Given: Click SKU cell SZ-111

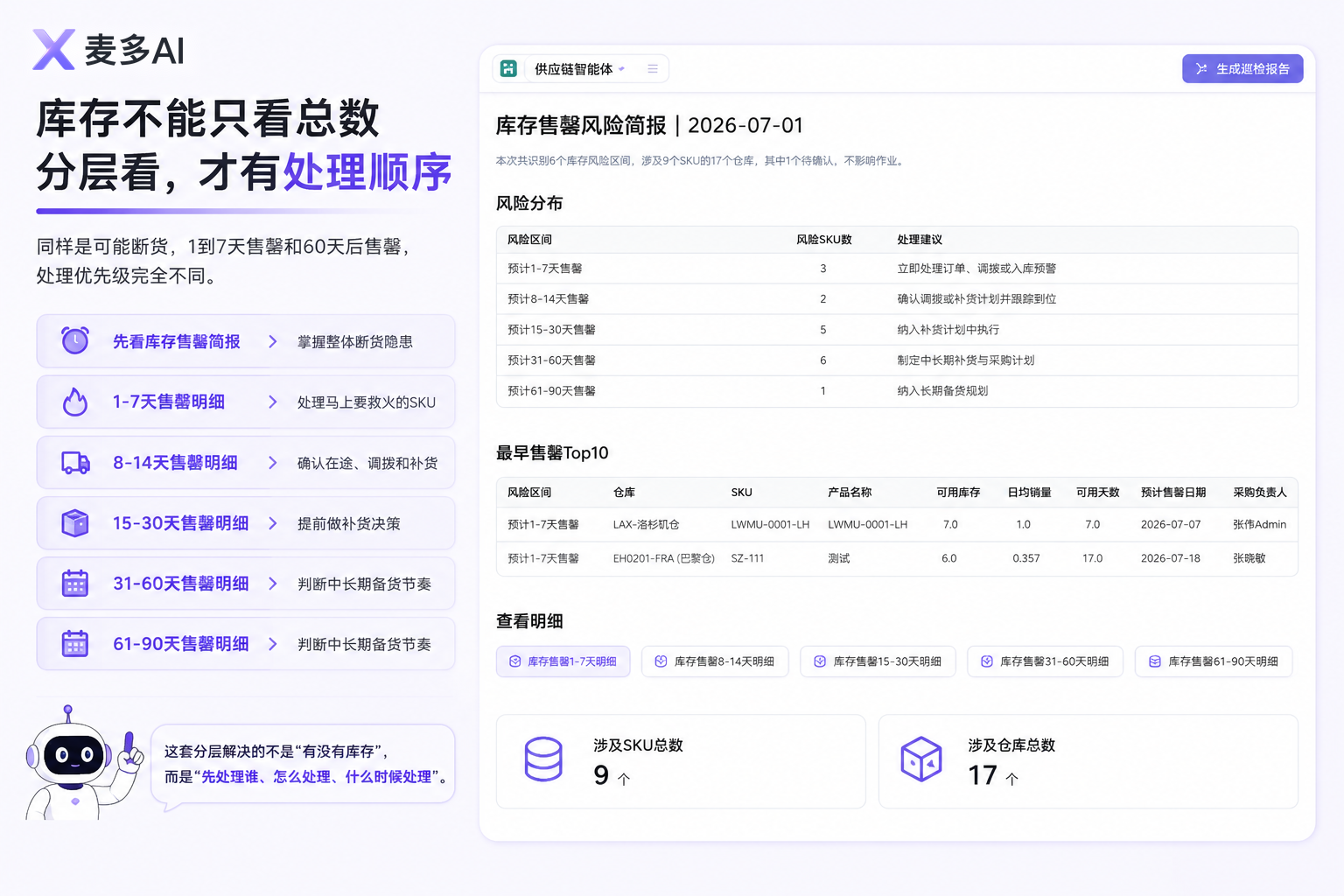Looking at the screenshot, I should [747, 558].
